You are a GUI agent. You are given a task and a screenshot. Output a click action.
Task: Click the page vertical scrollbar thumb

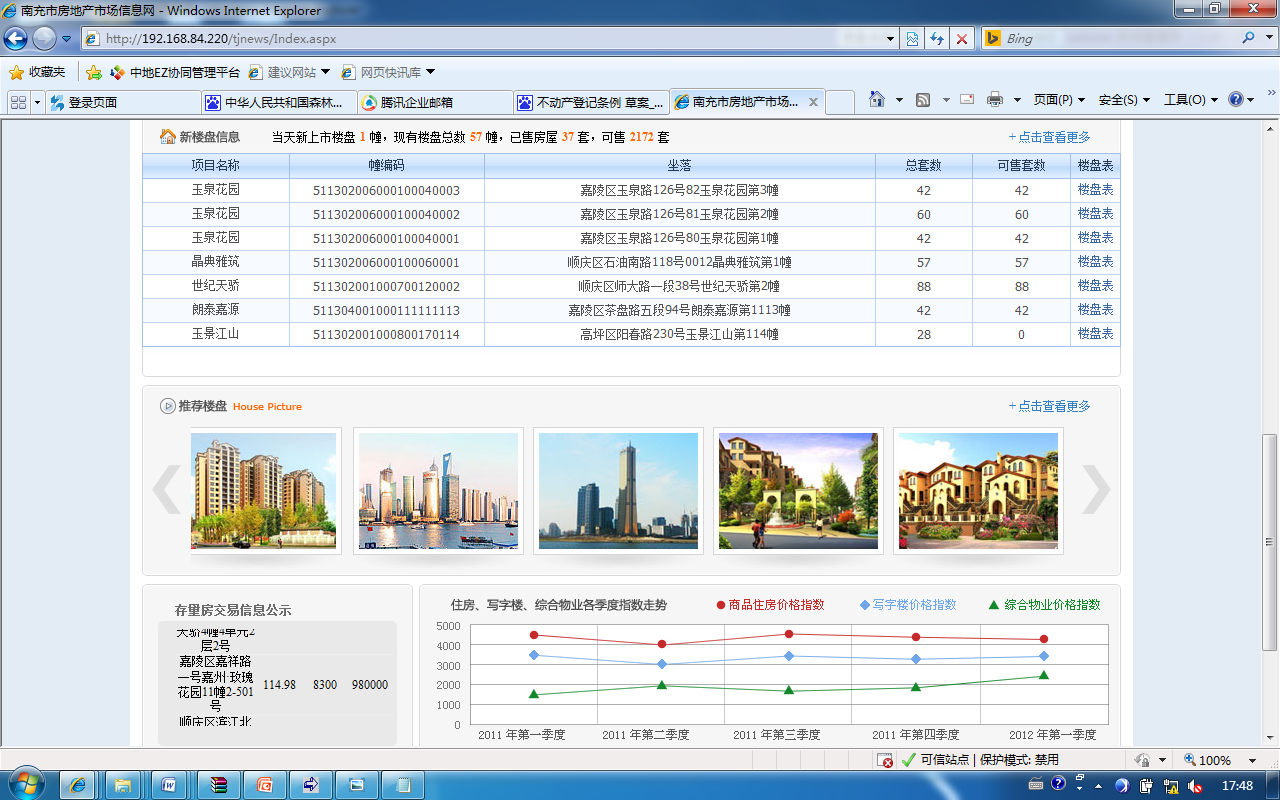(1270, 542)
